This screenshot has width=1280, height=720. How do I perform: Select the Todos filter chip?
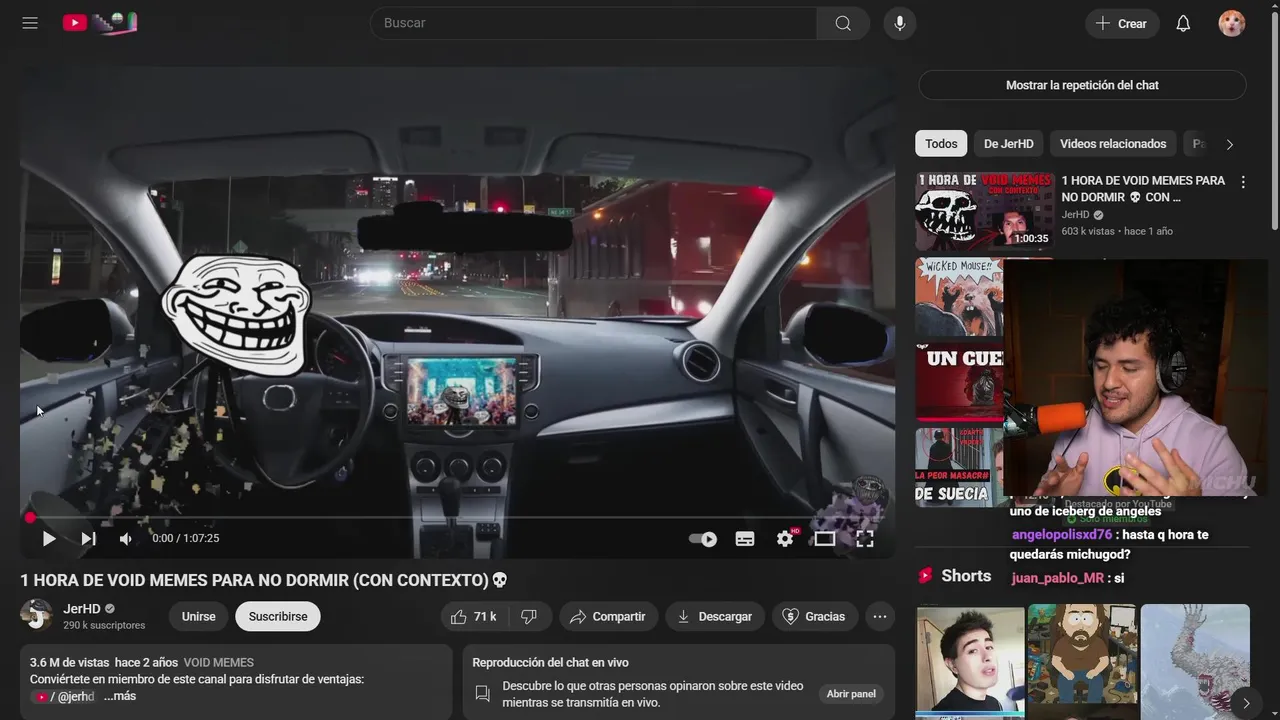[x=941, y=144]
